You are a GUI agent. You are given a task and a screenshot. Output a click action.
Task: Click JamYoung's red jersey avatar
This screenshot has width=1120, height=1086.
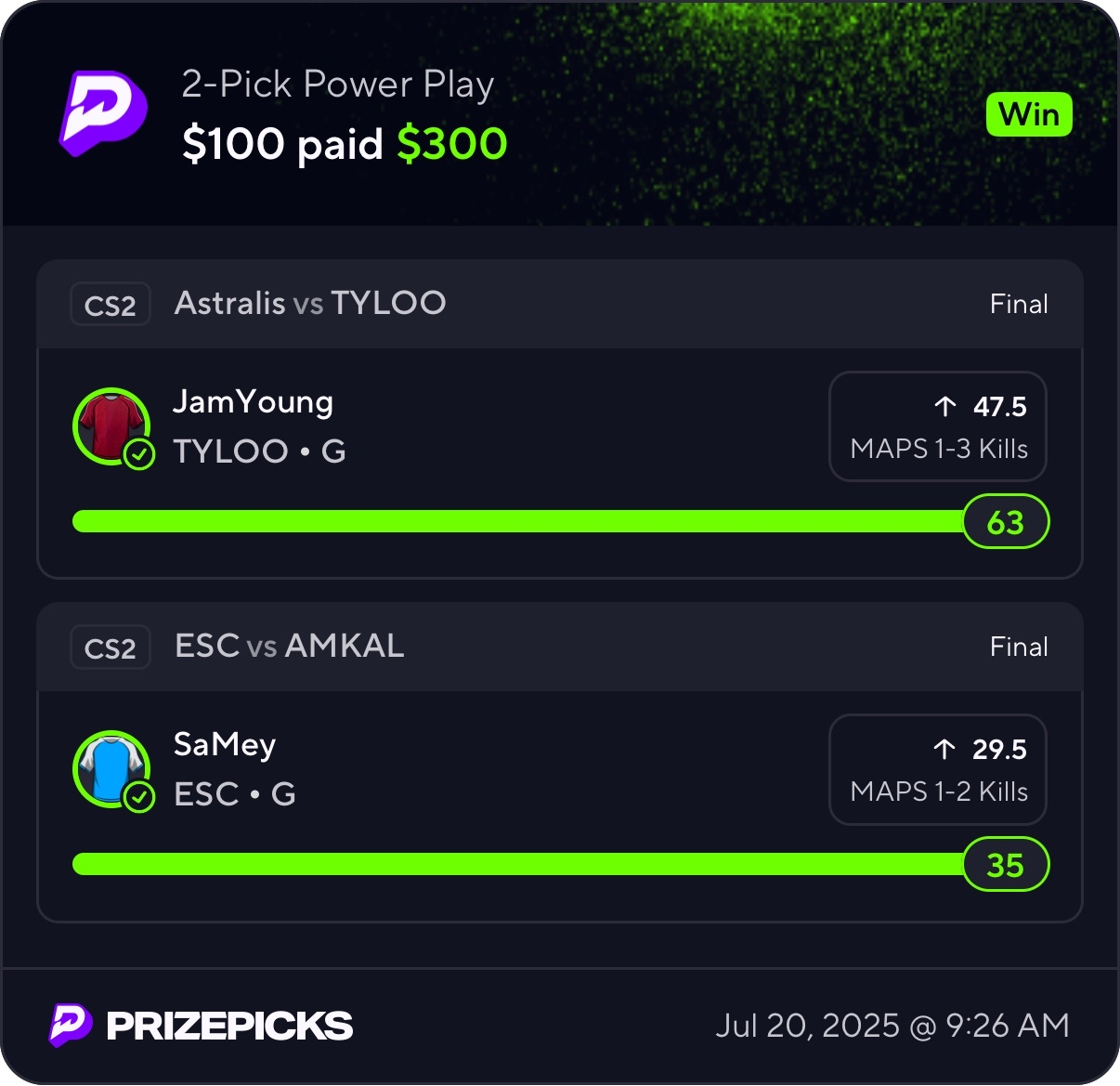point(111,425)
